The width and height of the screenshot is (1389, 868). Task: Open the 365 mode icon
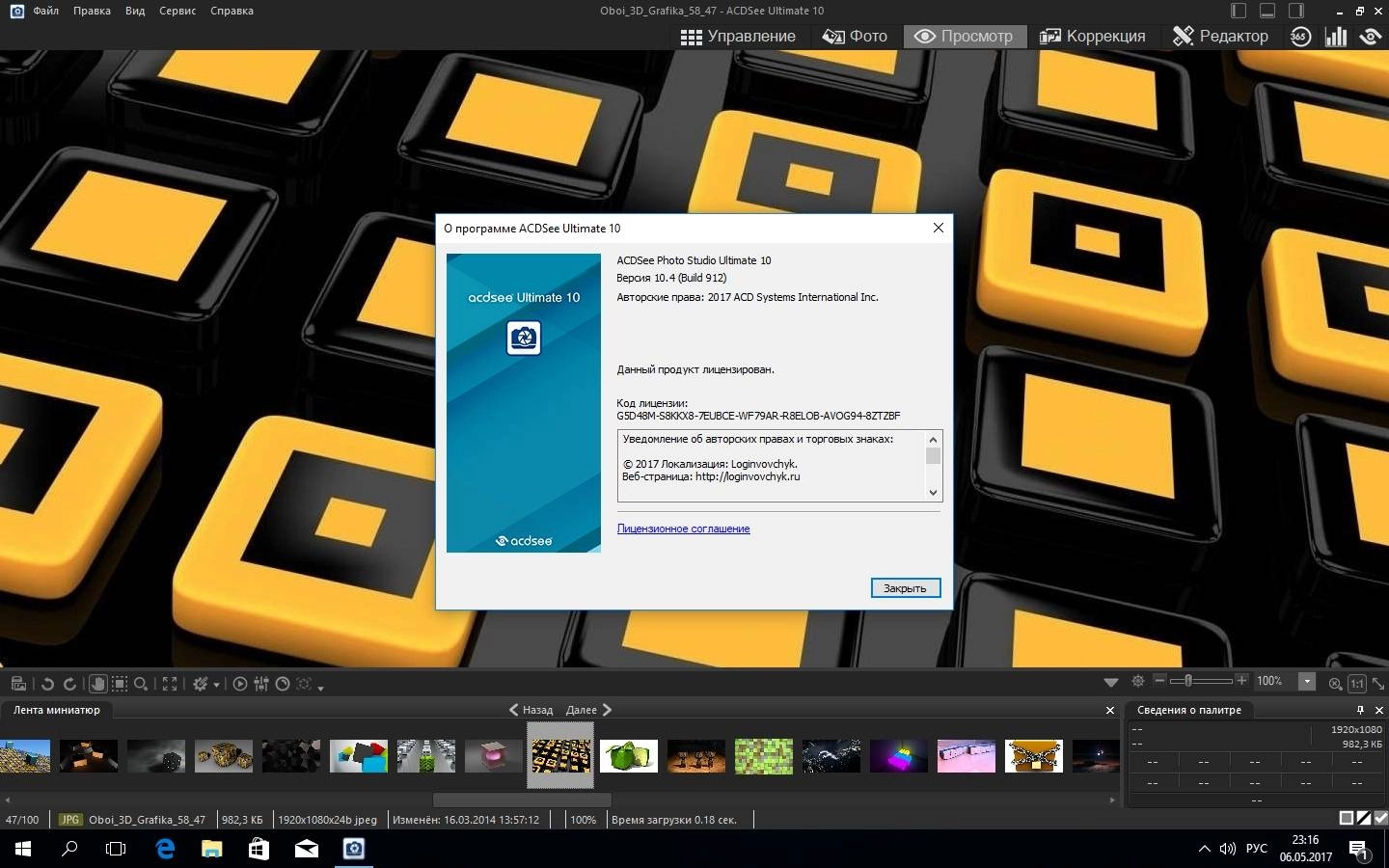1300,37
